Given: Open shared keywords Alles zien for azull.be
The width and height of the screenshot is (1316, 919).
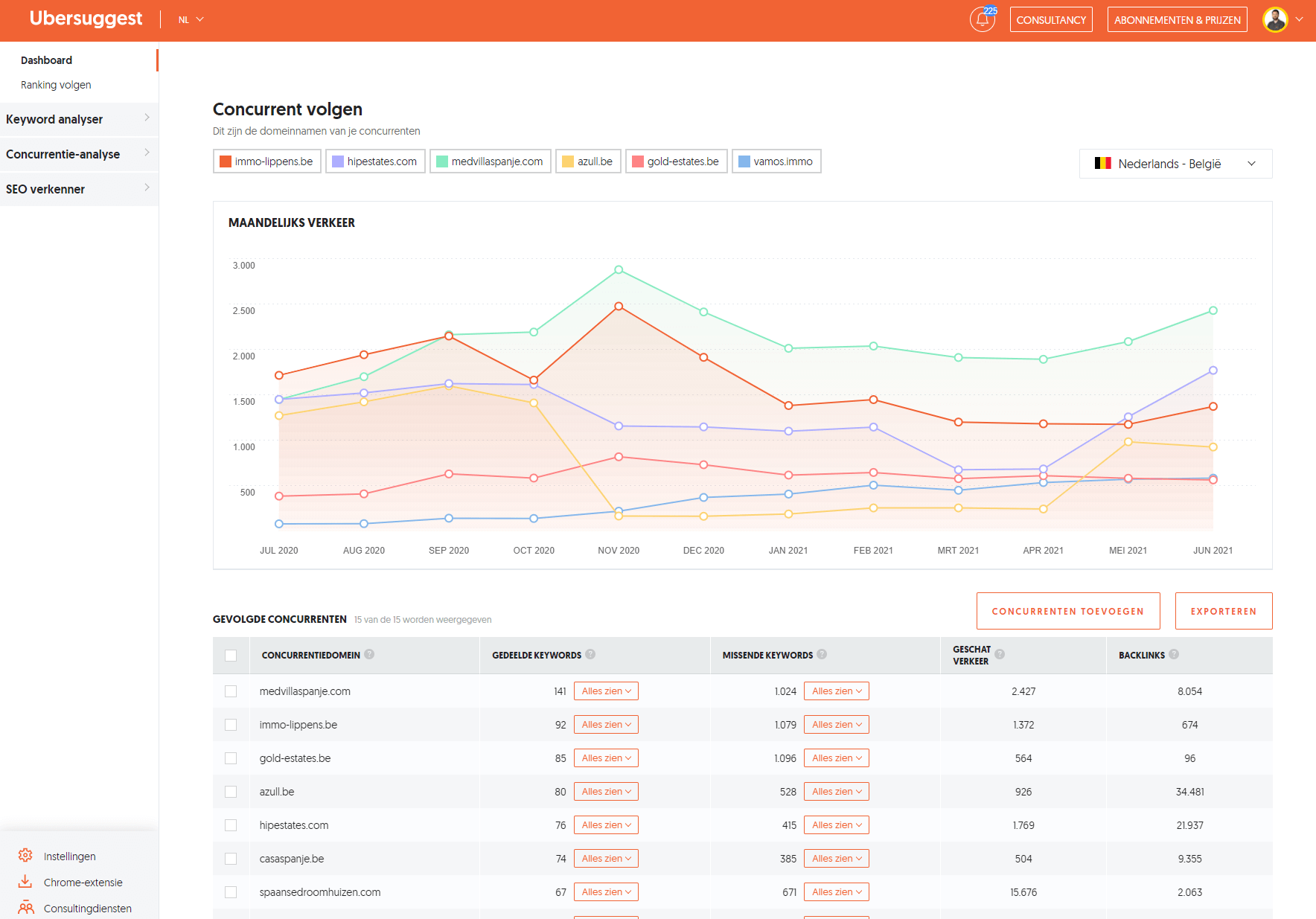Looking at the screenshot, I should [606, 792].
